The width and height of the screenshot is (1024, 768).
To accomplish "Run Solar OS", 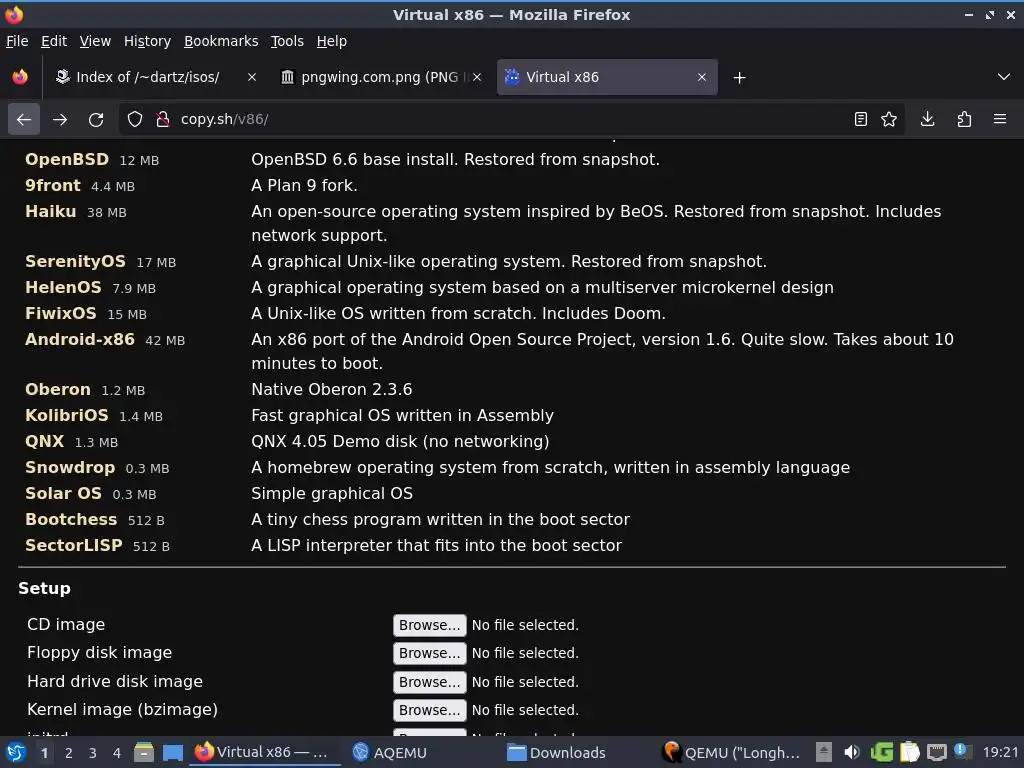I will coord(63,494).
